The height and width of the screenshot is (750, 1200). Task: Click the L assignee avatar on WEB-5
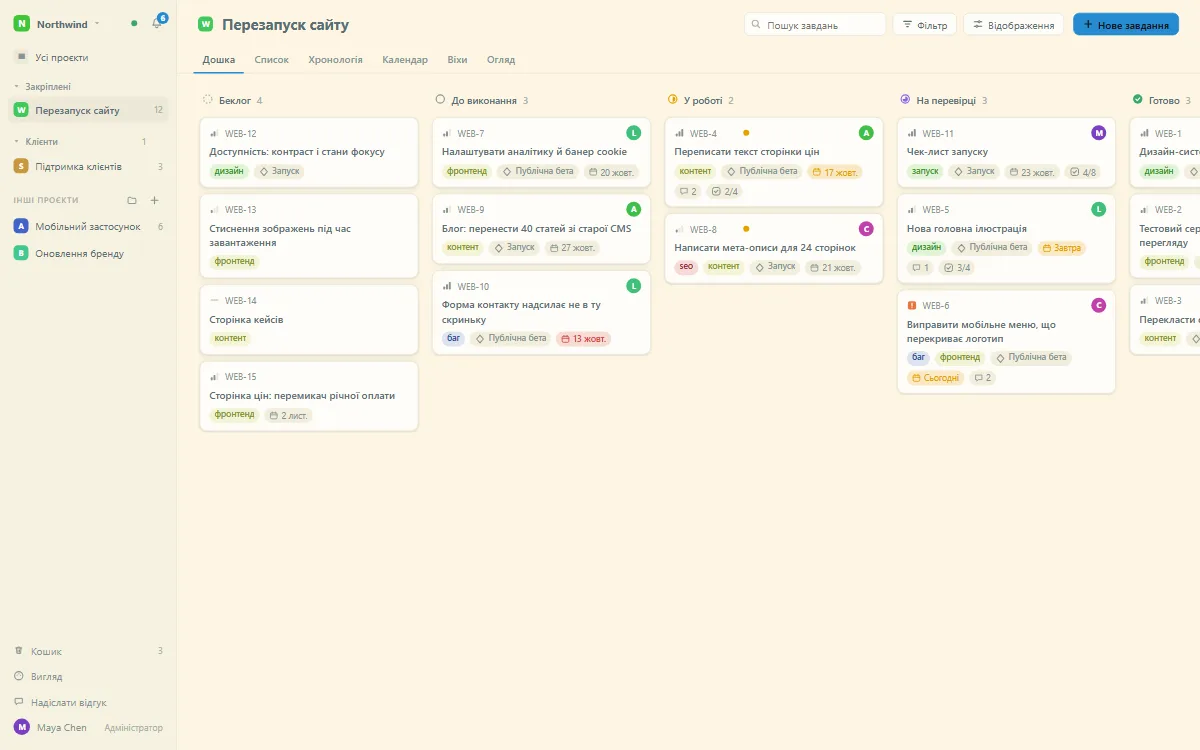click(1099, 209)
